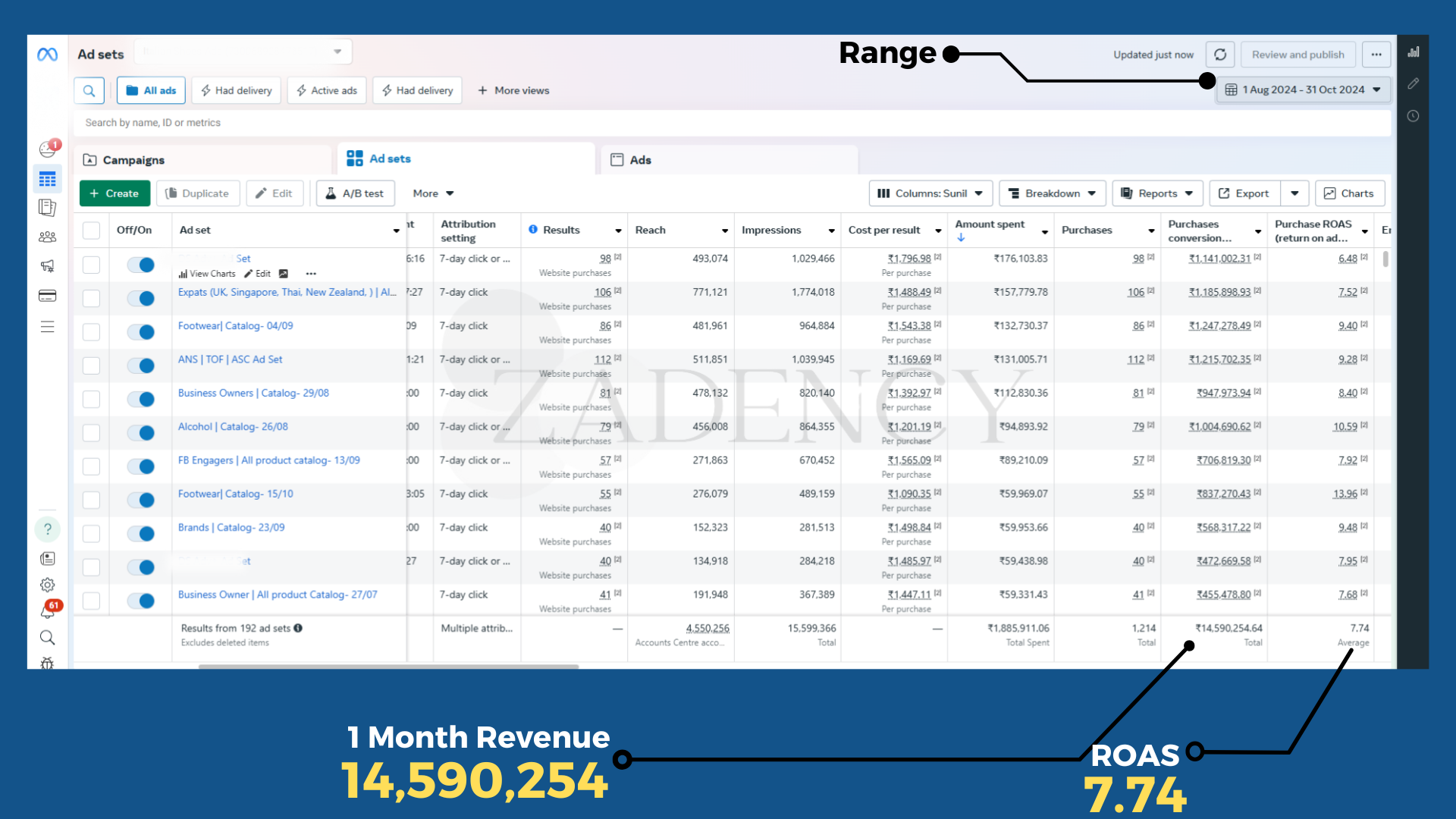Open the three-dots menu beside Review and publish
This screenshot has width=1456, height=819.
point(1376,55)
